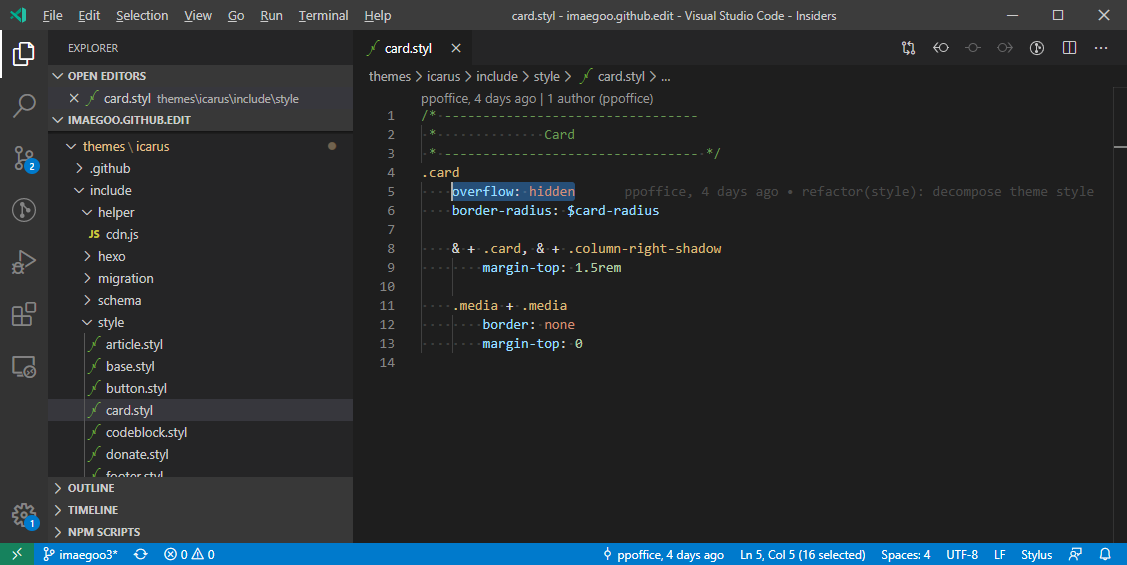Image resolution: width=1127 pixels, height=565 pixels.
Task: Change language mode via Stylus
Action: click(x=1036, y=554)
